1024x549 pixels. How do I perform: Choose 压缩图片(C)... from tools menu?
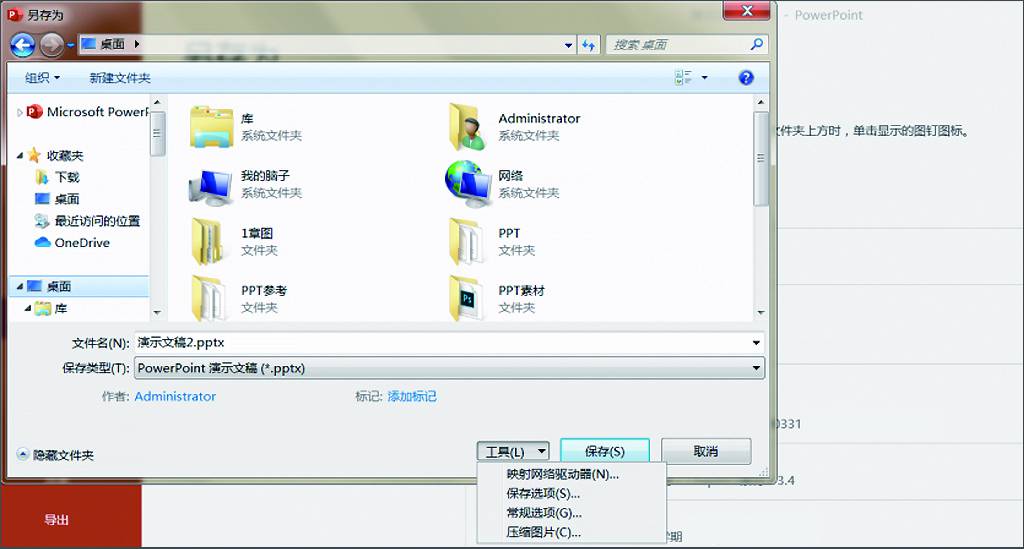tap(543, 532)
